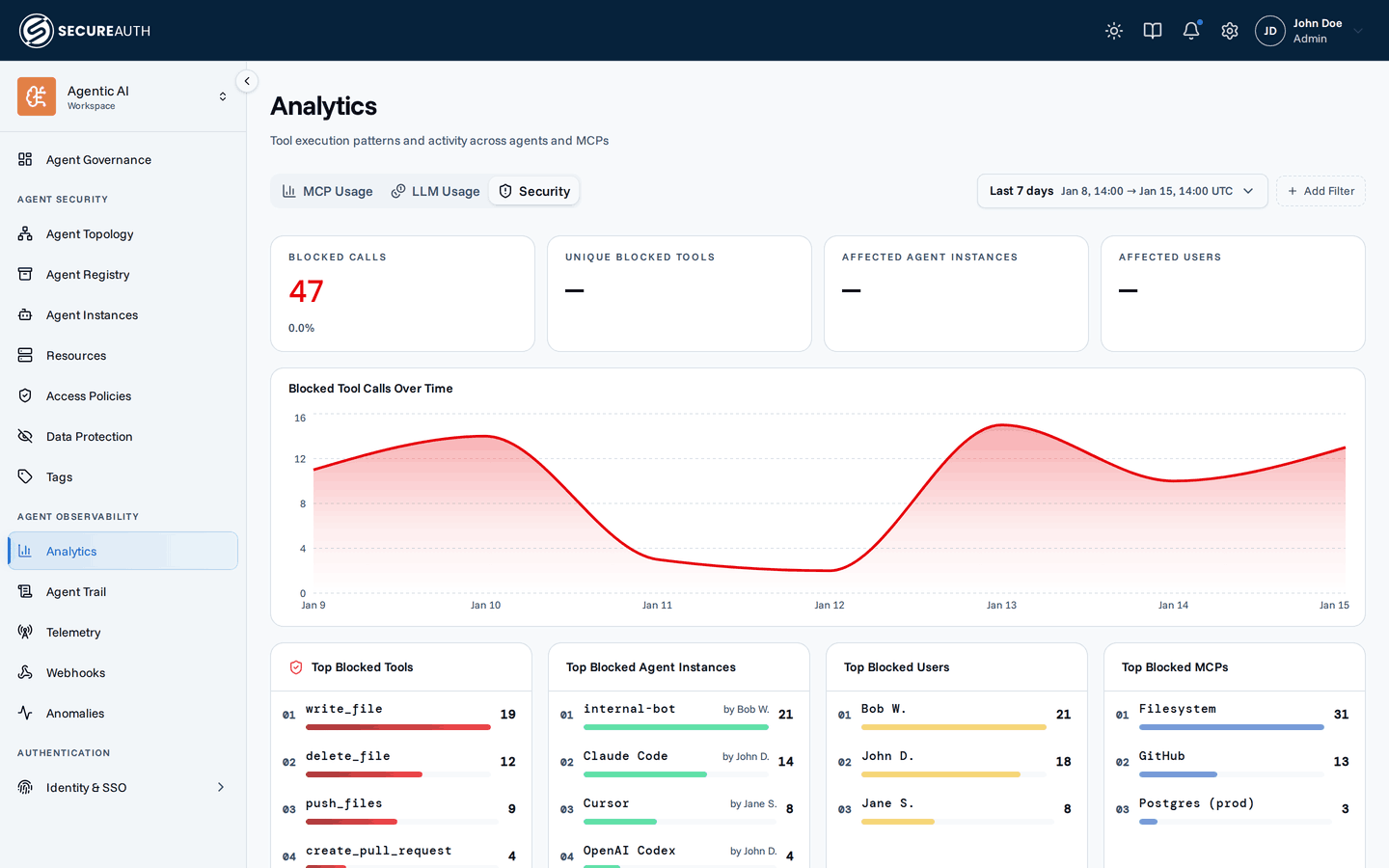Click Bob W. in Top Blocked Users
1389x868 pixels.
point(884,709)
